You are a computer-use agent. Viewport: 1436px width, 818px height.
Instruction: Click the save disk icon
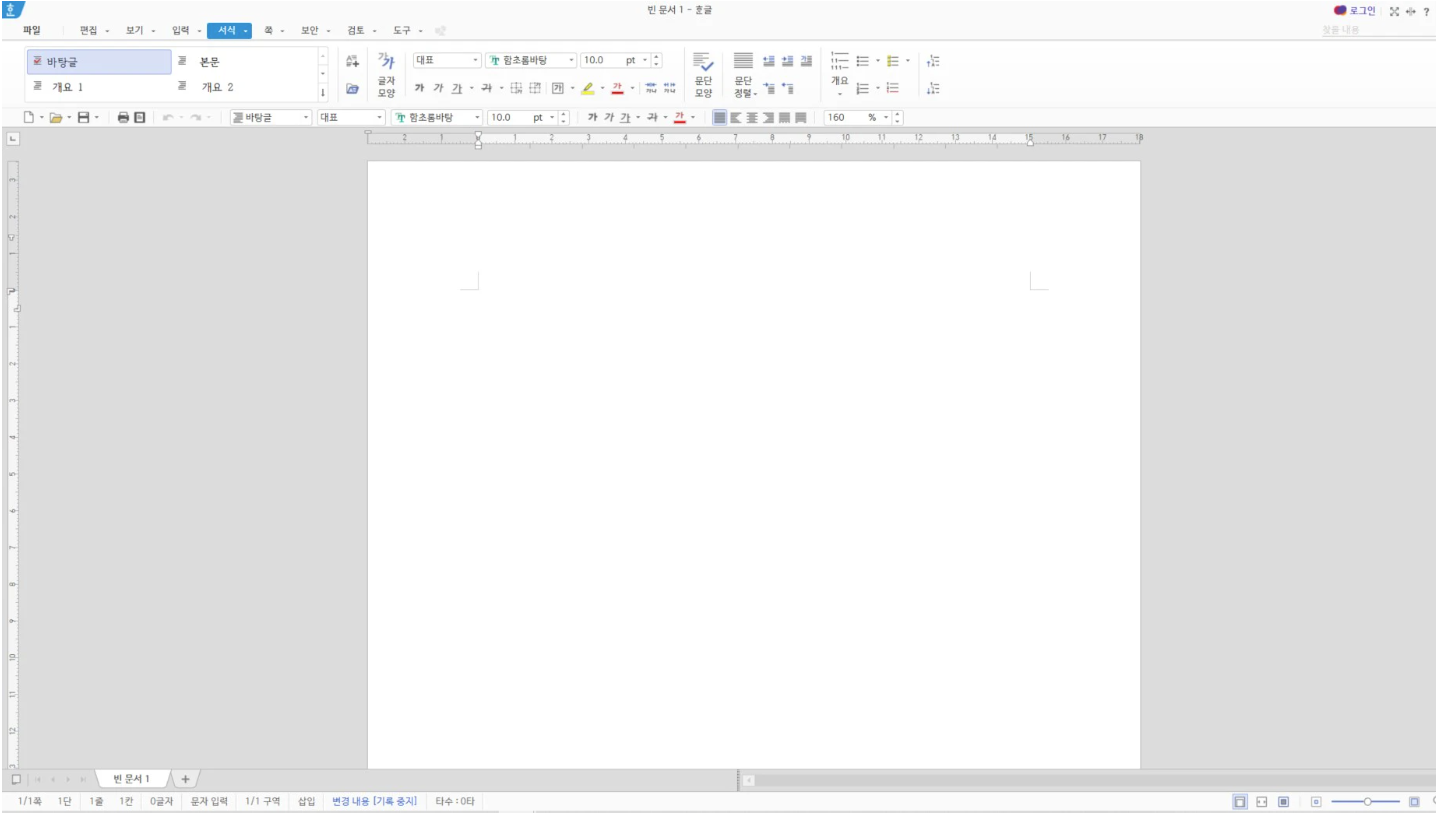click(x=85, y=117)
